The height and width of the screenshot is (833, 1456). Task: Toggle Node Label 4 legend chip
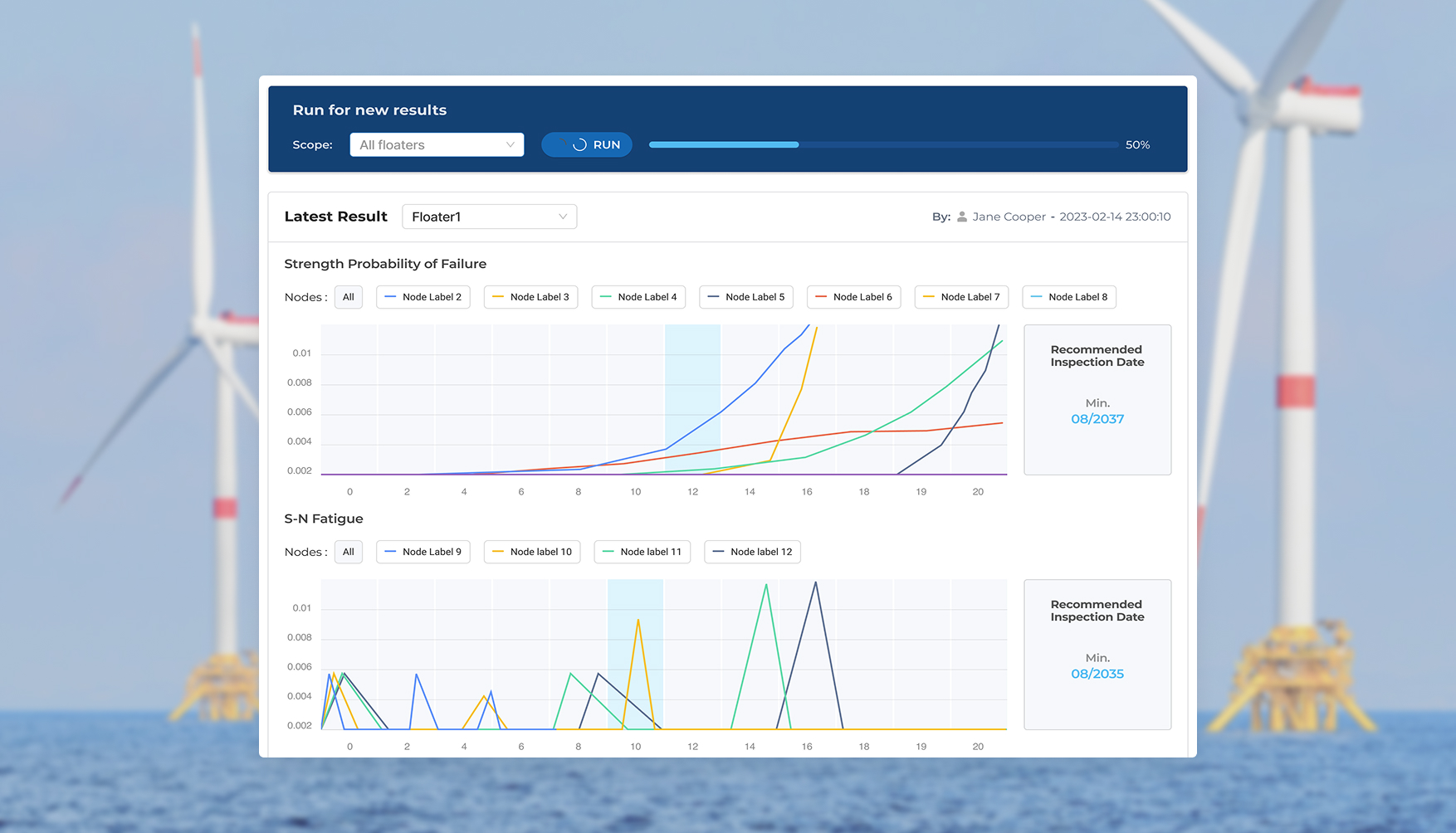pos(638,297)
